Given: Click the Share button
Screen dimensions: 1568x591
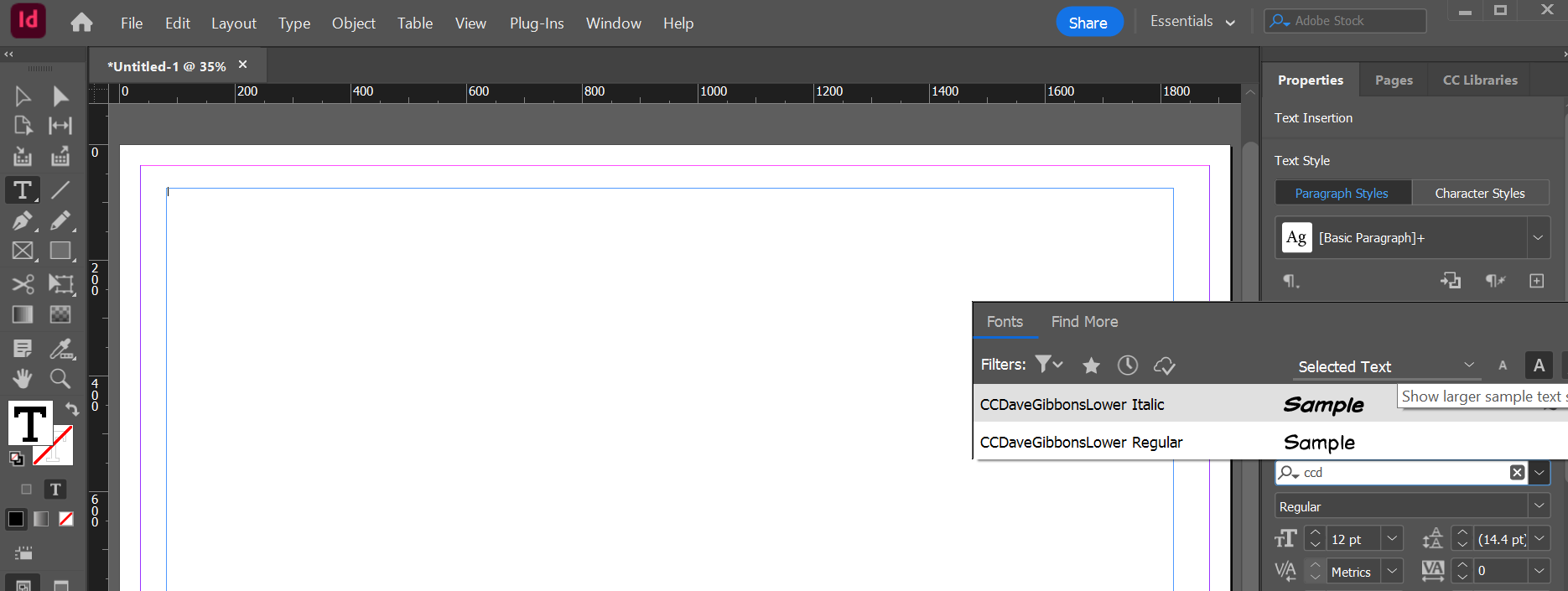Looking at the screenshot, I should (x=1088, y=23).
